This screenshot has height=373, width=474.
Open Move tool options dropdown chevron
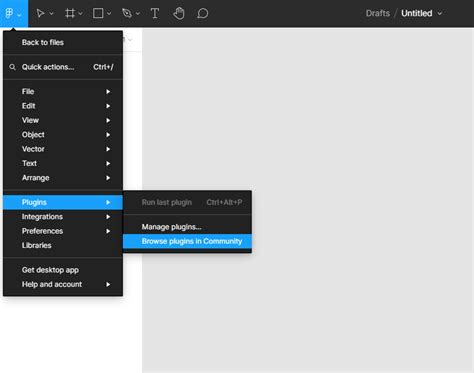click(x=51, y=14)
